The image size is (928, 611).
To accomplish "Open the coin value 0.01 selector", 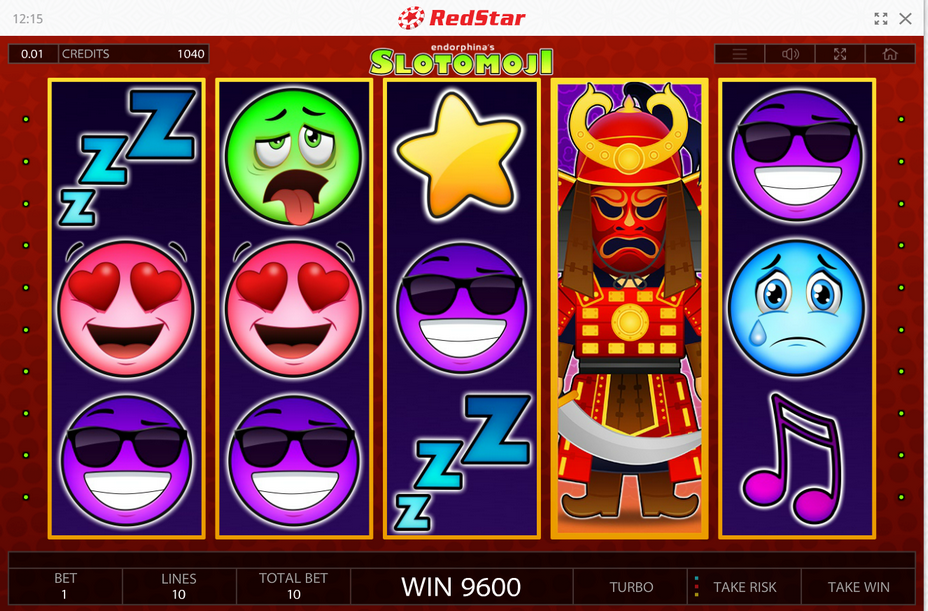I will (x=33, y=54).
